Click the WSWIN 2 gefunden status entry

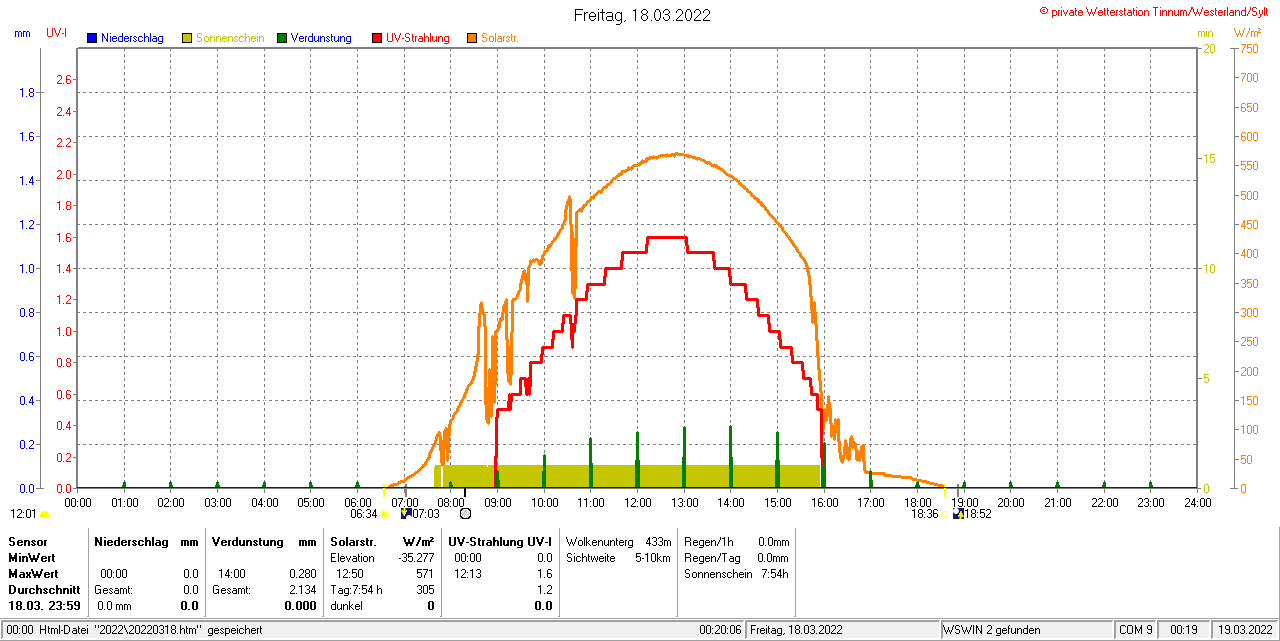click(992, 630)
